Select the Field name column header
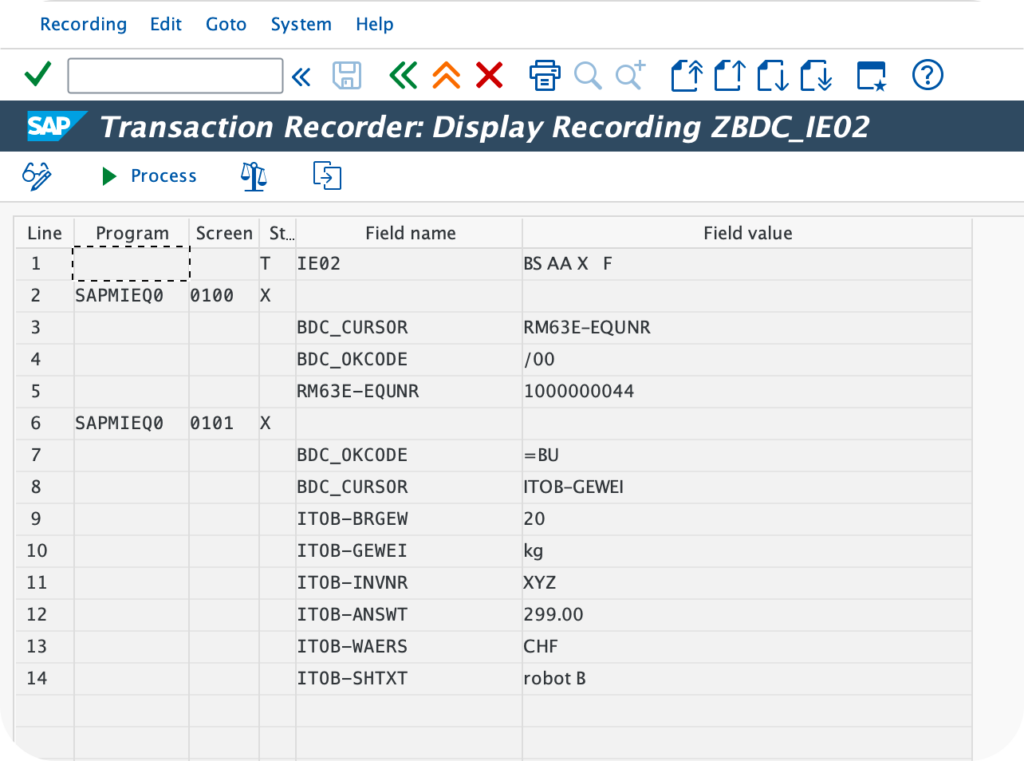 (x=409, y=233)
